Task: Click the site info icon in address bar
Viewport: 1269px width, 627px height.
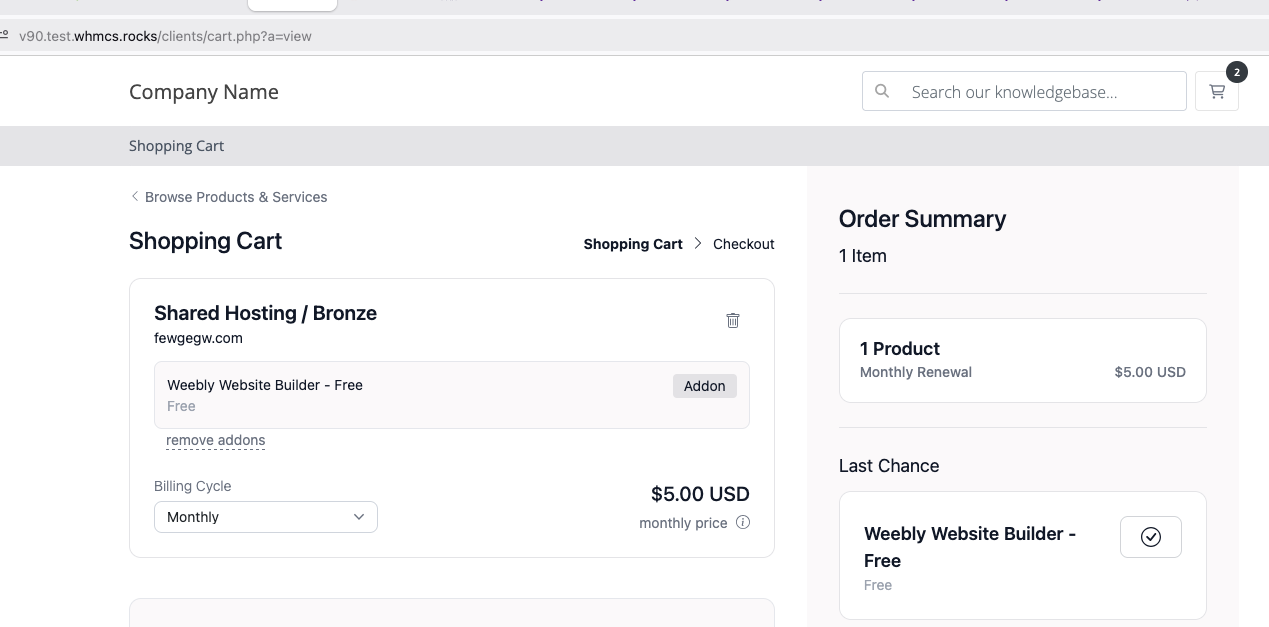Action: point(5,36)
